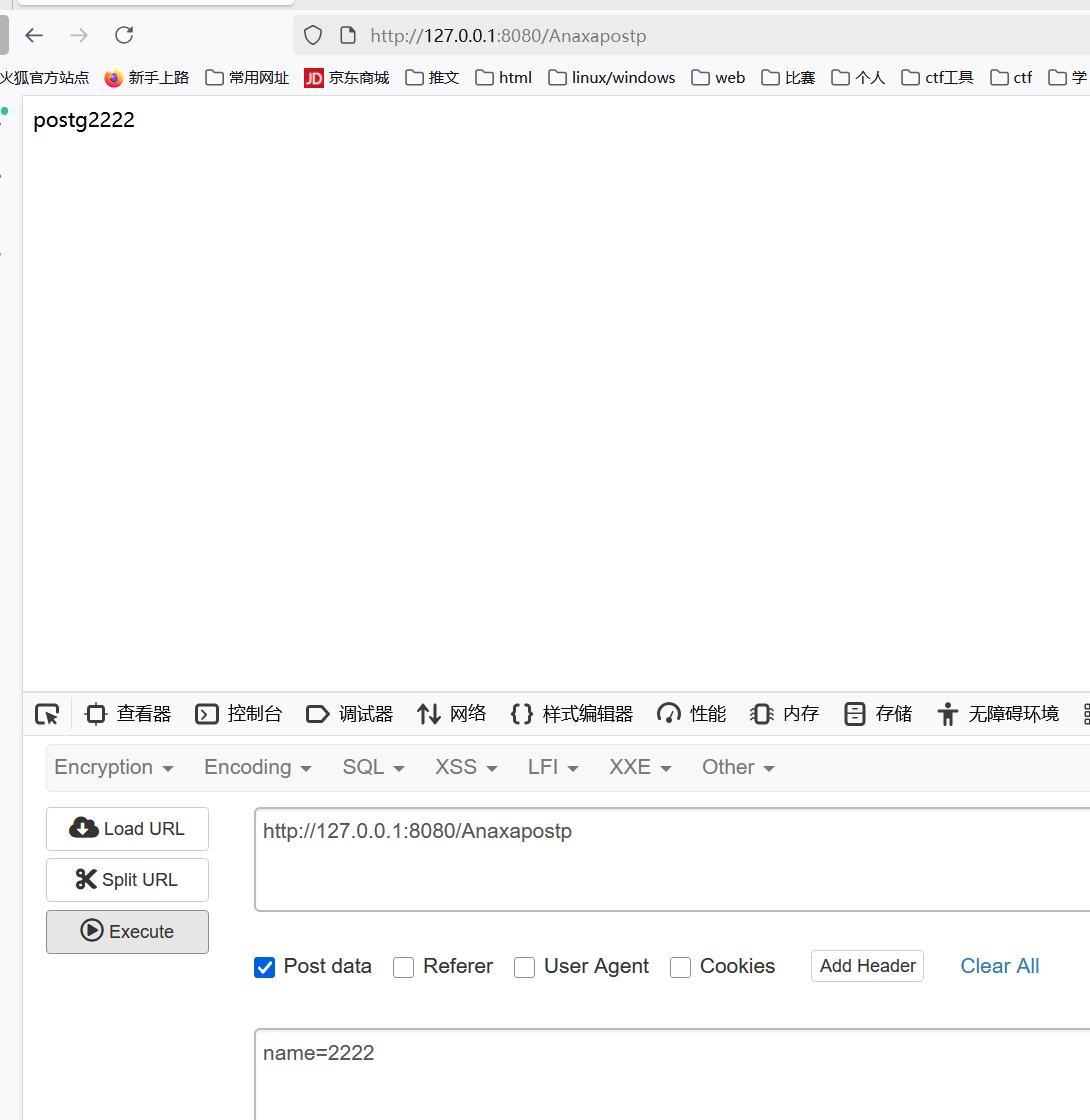Switch to the 查看器 inspector tab

[x=128, y=714]
